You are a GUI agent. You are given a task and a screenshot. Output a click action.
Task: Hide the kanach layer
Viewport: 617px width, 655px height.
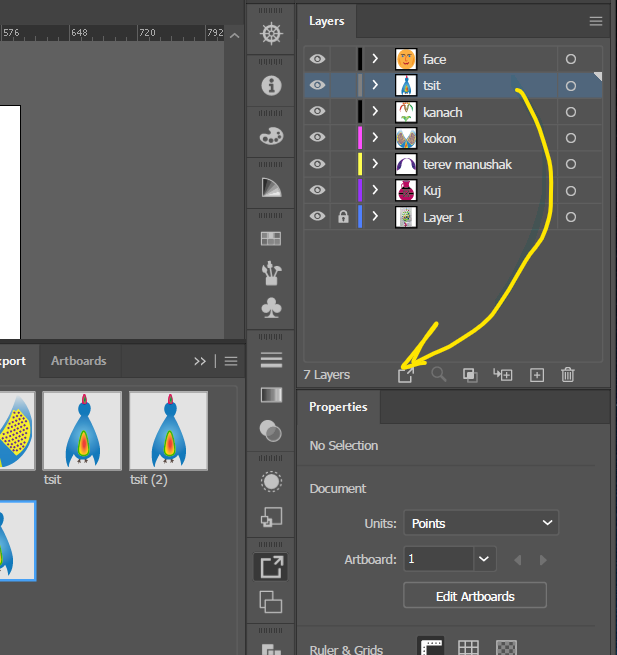[317, 111]
